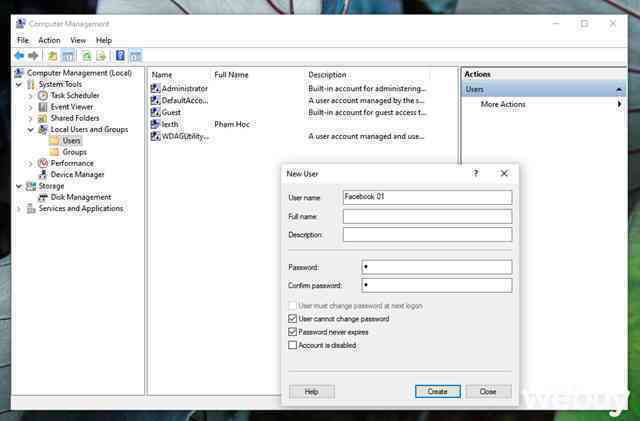Open the blue Help toolbar icon
Viewport: 640px width, 421px height.
(120, 56)
